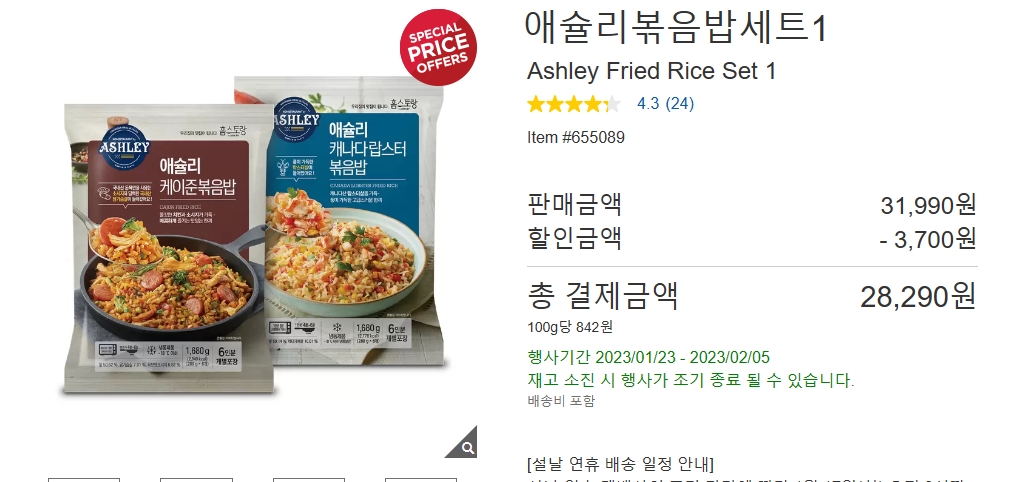Click the 애슐리볶음밥세트1 product title
1012x482 pixels.
pyautogui.click(x=676, y=28)
